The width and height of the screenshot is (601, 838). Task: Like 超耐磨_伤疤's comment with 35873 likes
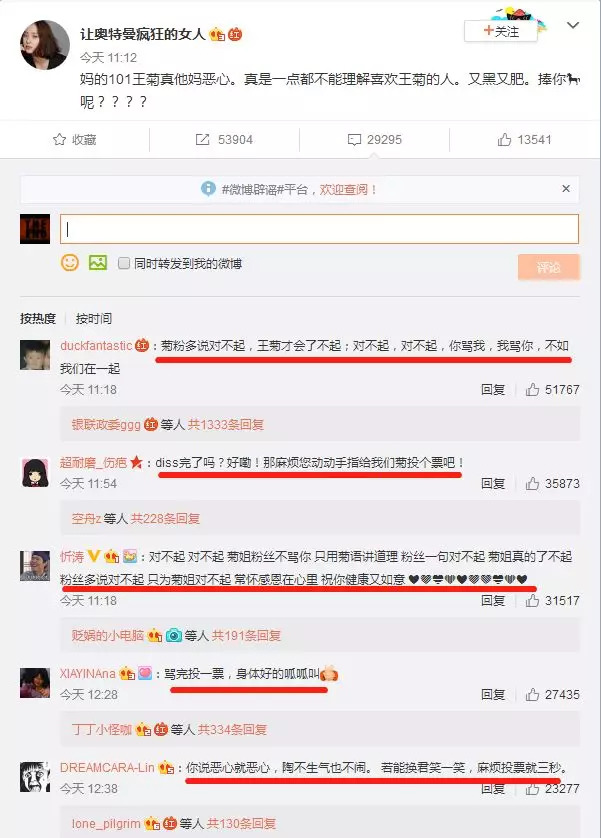click(x=552, y=484)
